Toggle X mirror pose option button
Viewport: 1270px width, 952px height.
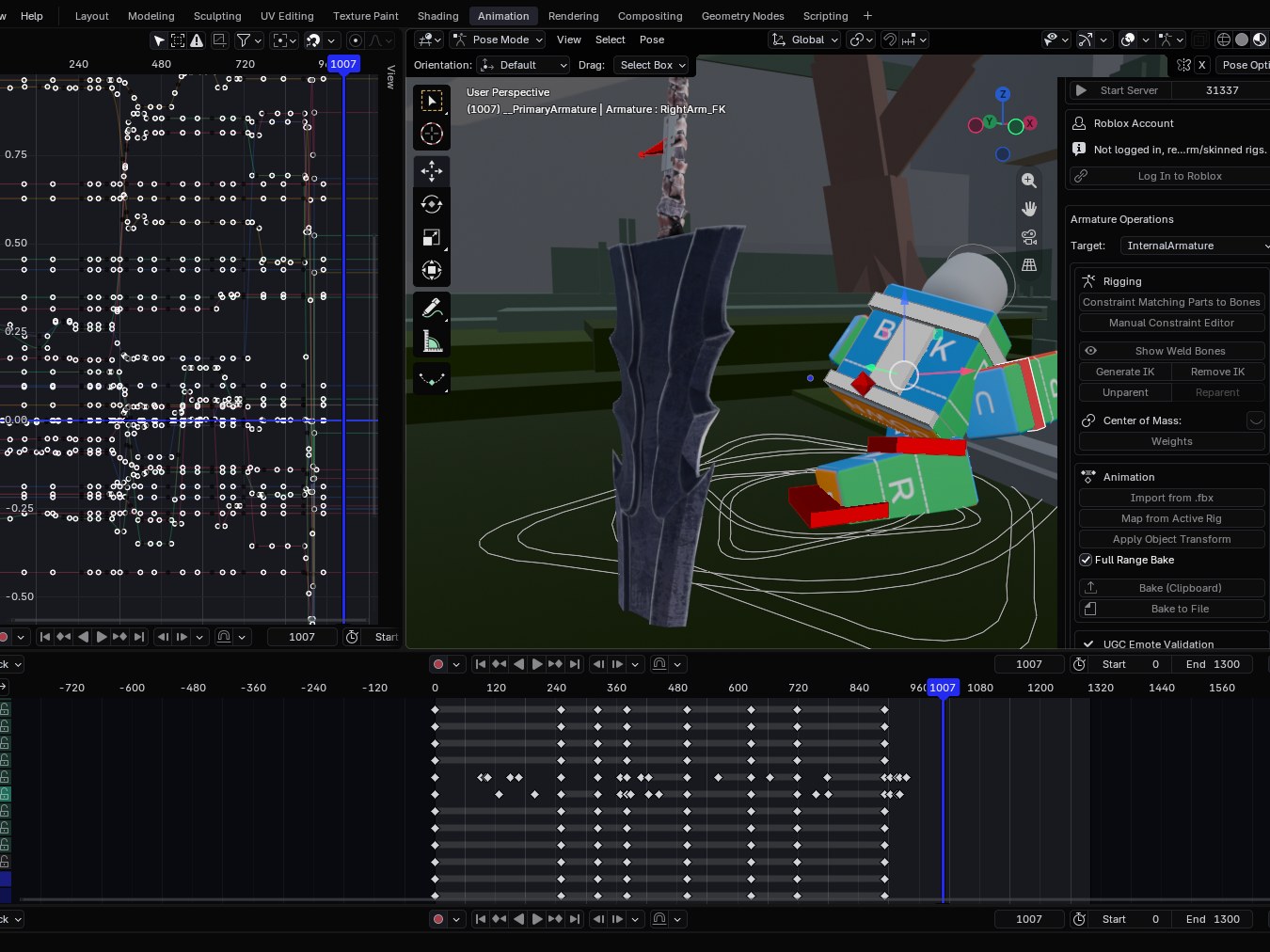(1201, 65)
